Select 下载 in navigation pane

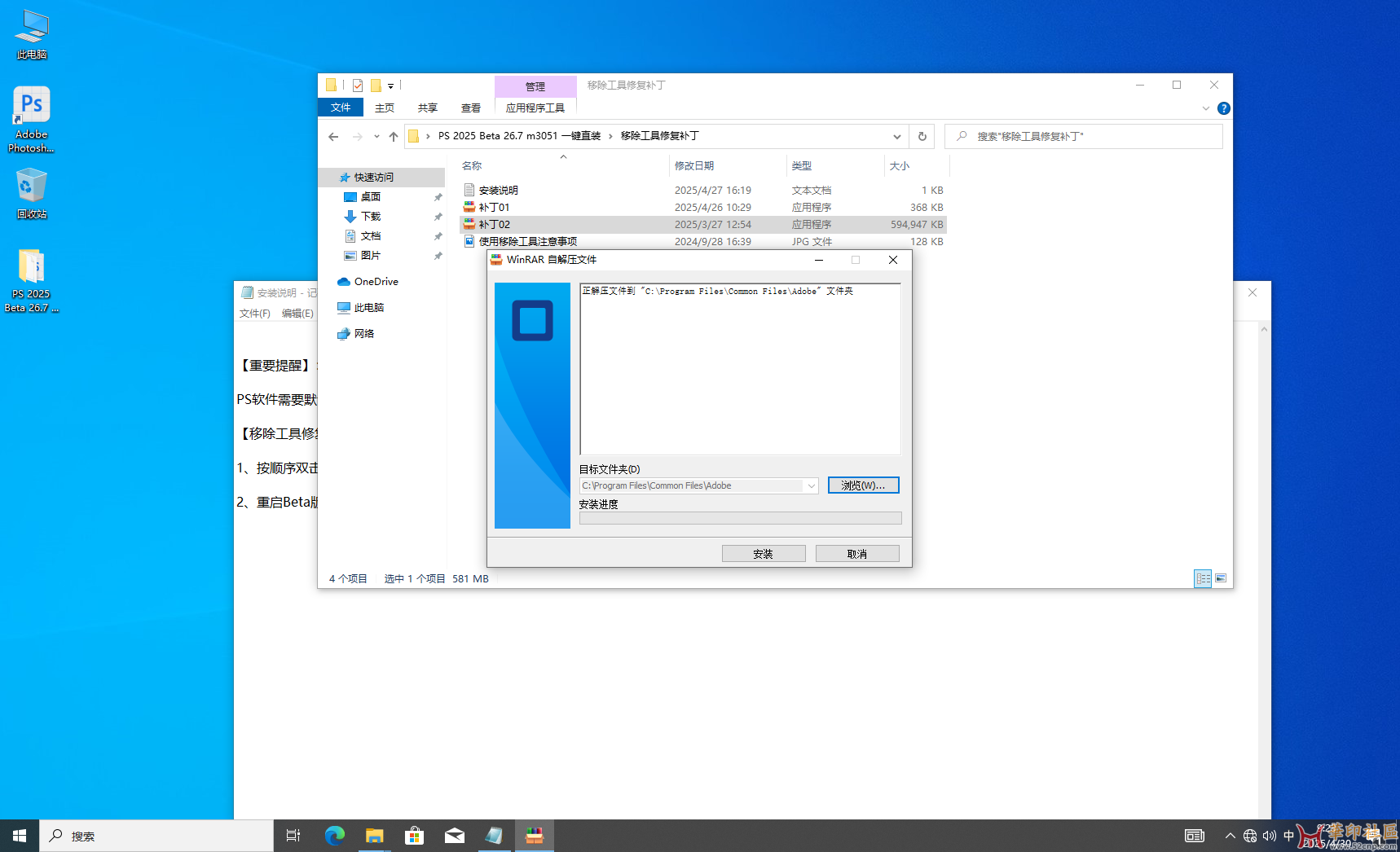pos(371,217)
